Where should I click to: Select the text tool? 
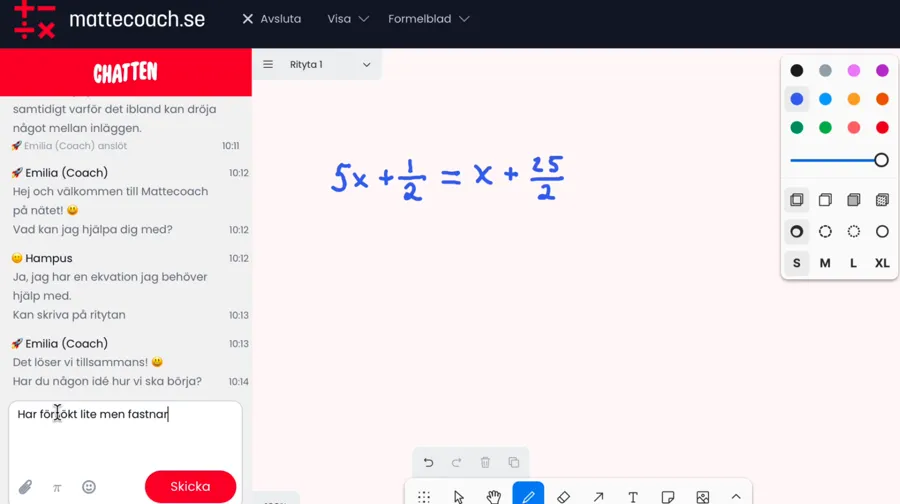(x=633, y=497)
